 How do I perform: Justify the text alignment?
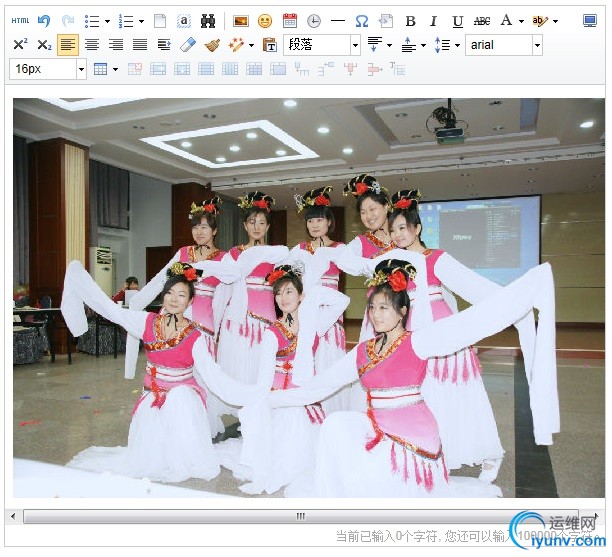click(140, 45)
